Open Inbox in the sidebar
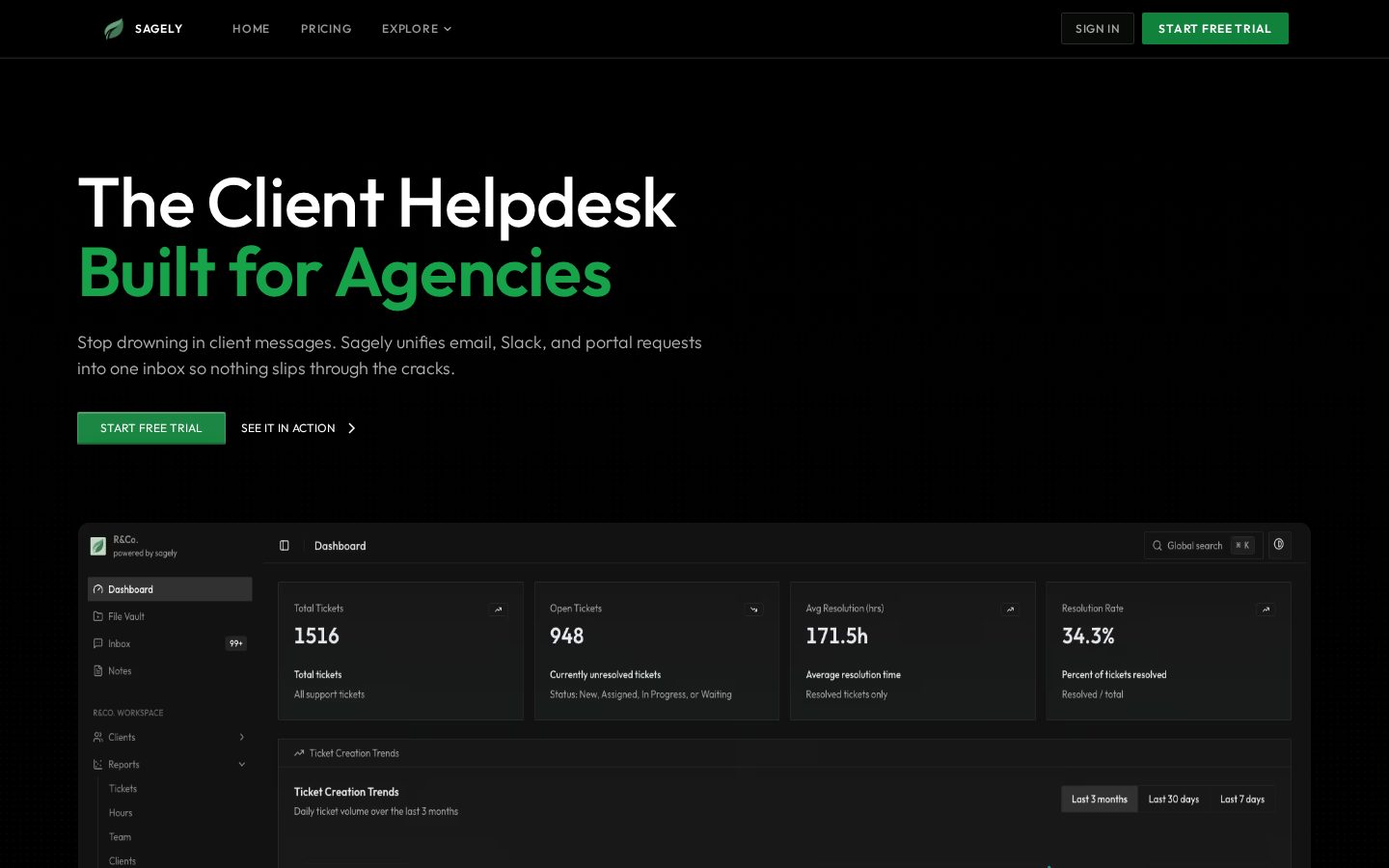Screen dimensions: 1389x868 [x=170, y=643]
